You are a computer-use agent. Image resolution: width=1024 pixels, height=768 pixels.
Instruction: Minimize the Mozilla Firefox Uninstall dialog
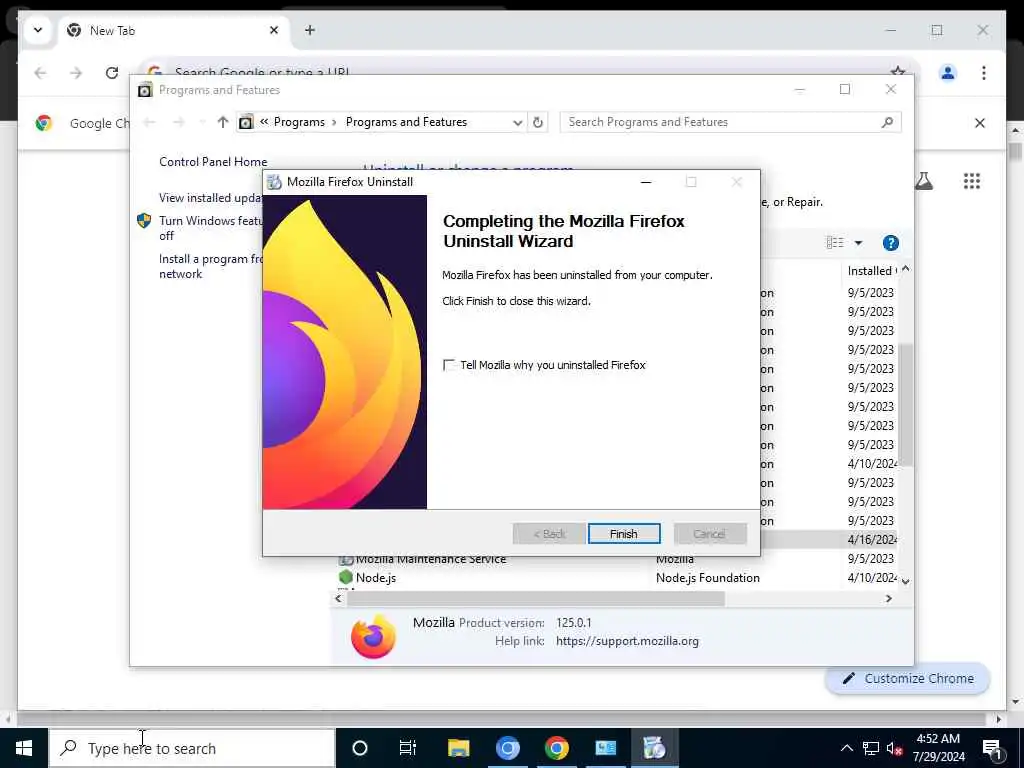(646, 182)
